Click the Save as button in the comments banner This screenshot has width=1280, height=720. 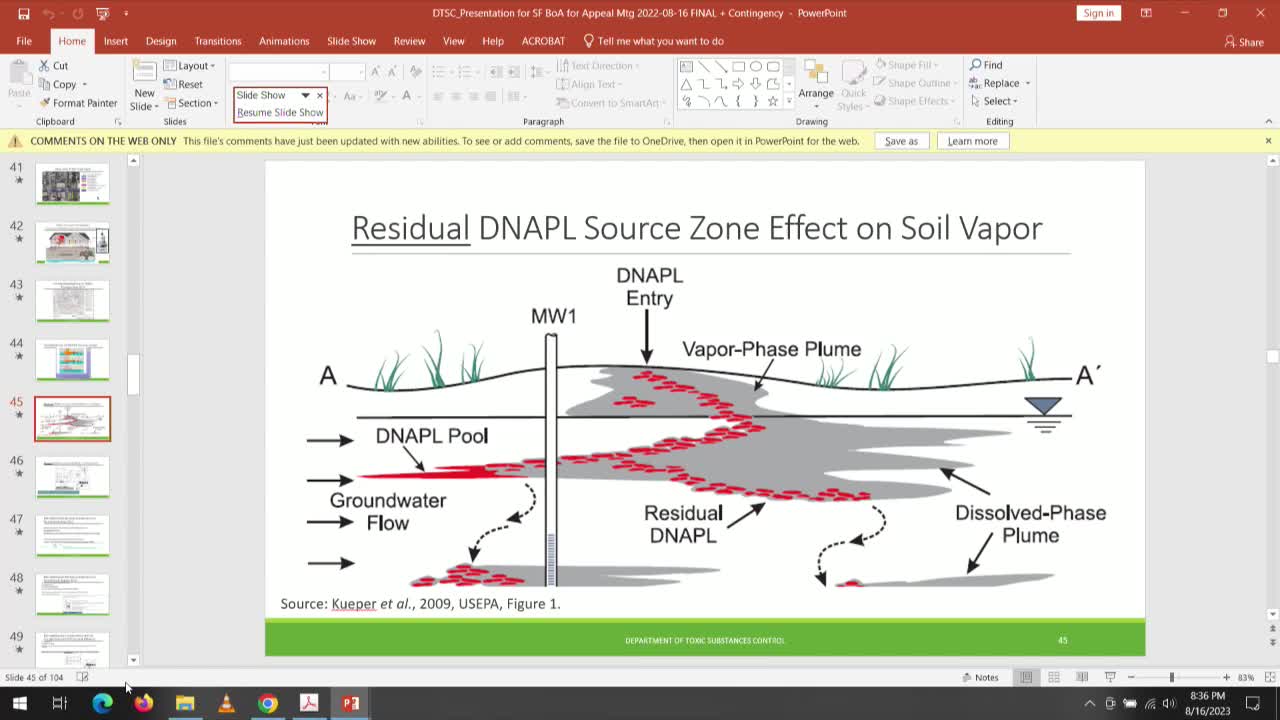(x=901, y=141)
